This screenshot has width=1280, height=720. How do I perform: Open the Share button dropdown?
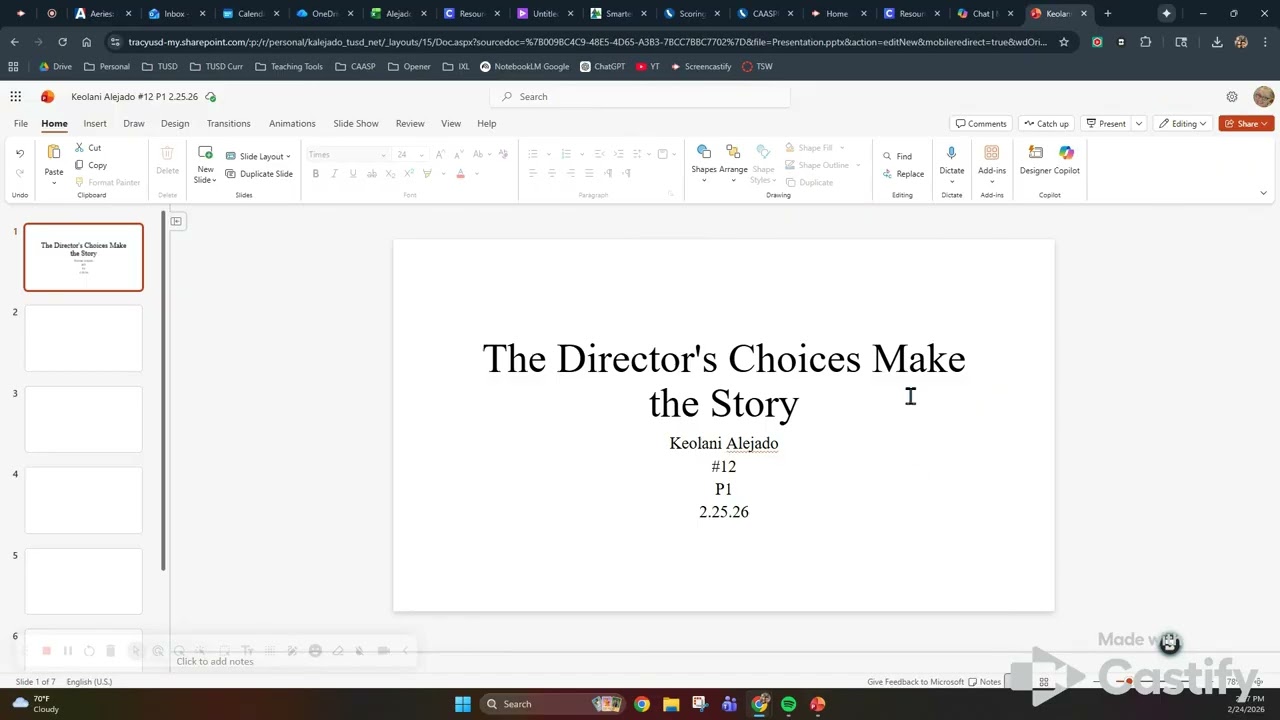(x=1264, y=124)
